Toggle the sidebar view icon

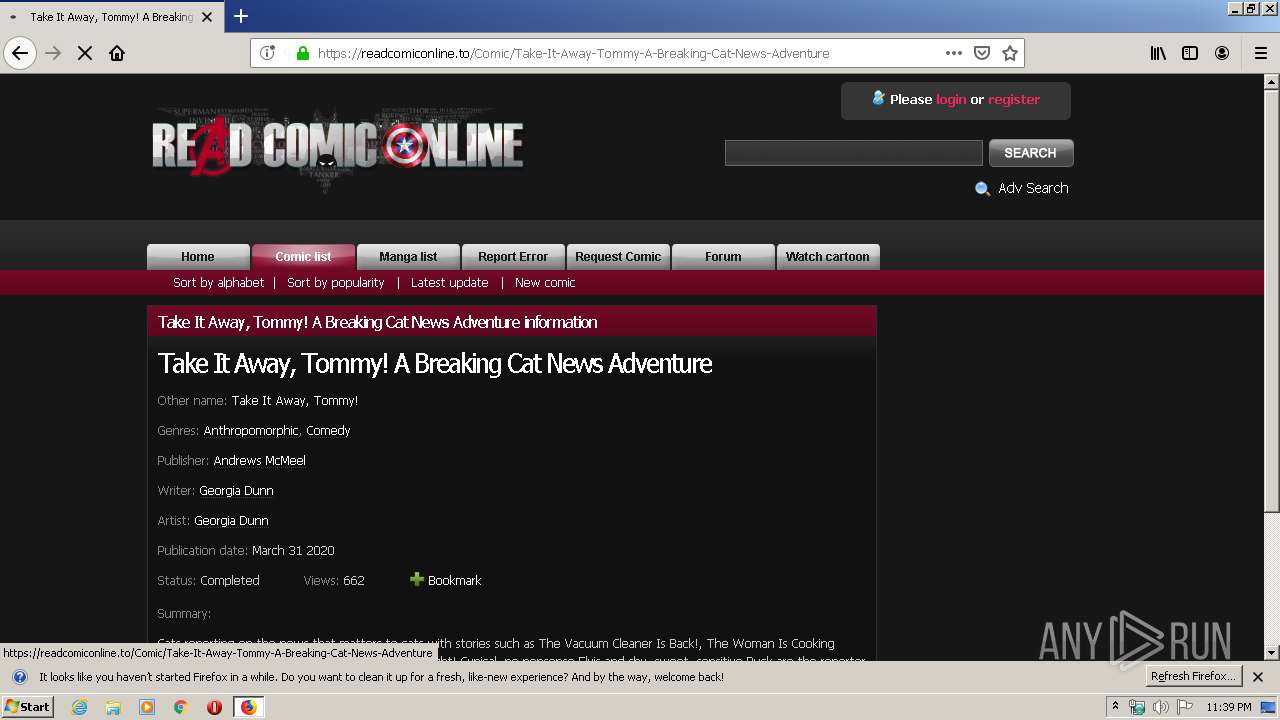(1190, 53)
